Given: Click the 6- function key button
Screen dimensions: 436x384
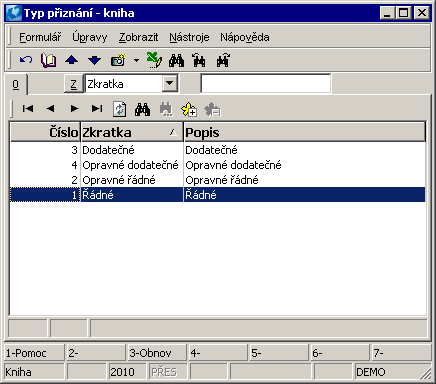Looking at the screenshot, I should tap(340, 353).
